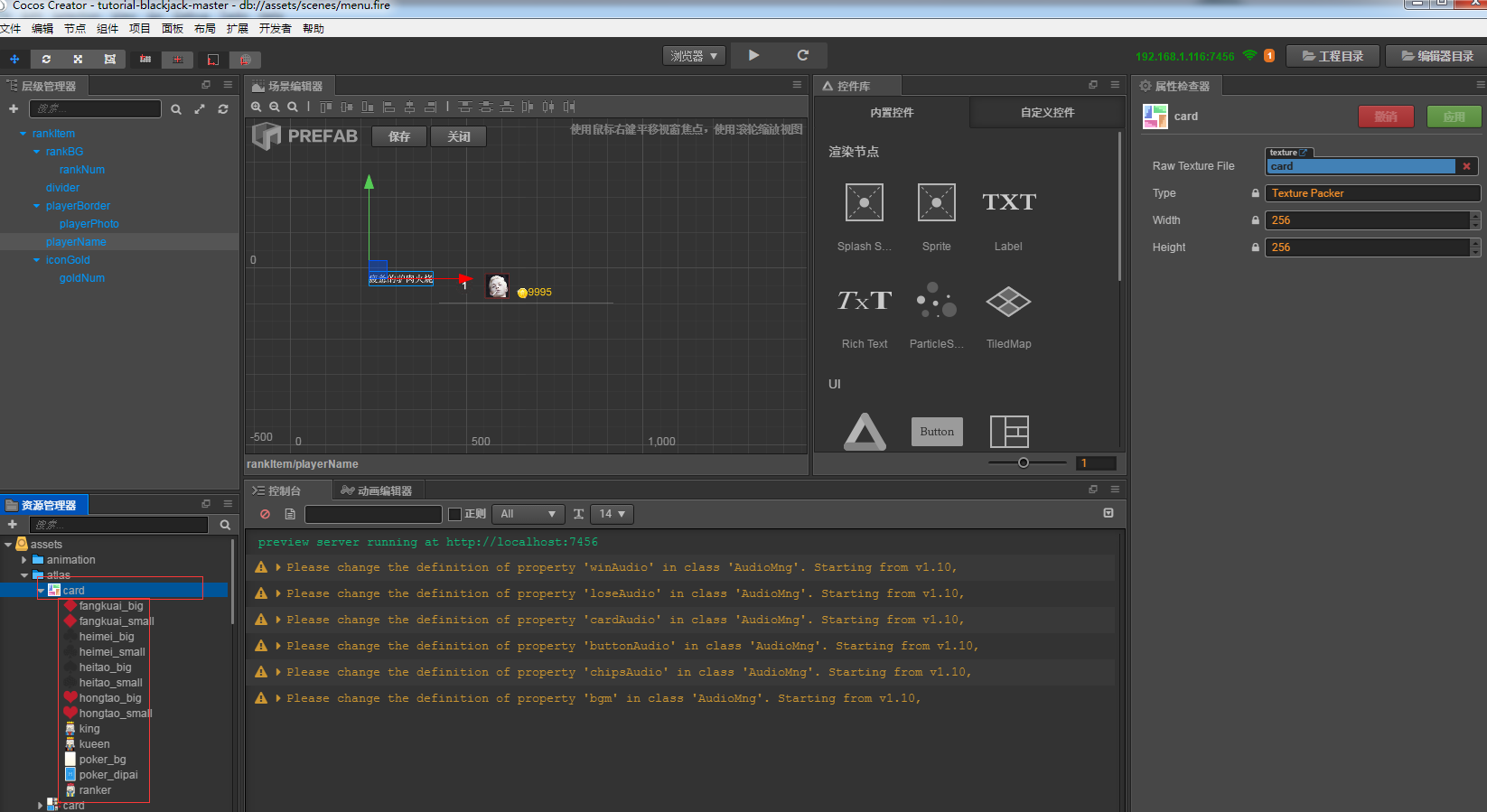This screenshot has width=1487, height=812.
Task: Select the rotate transform tool
Action: click(46, 59)
